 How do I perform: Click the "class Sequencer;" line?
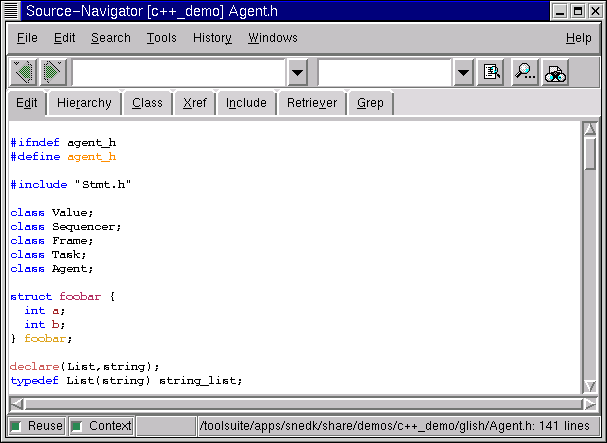click(x=66, y=227)
